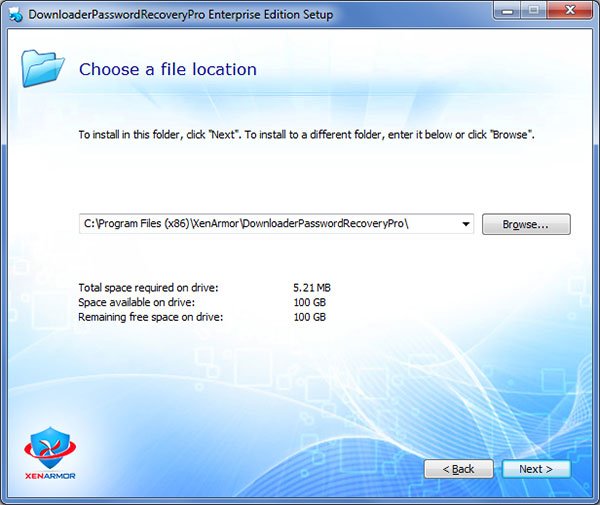Screen dimensions: 600x505
Task: Close the Setup window
Action: click(x=570, y=11)
